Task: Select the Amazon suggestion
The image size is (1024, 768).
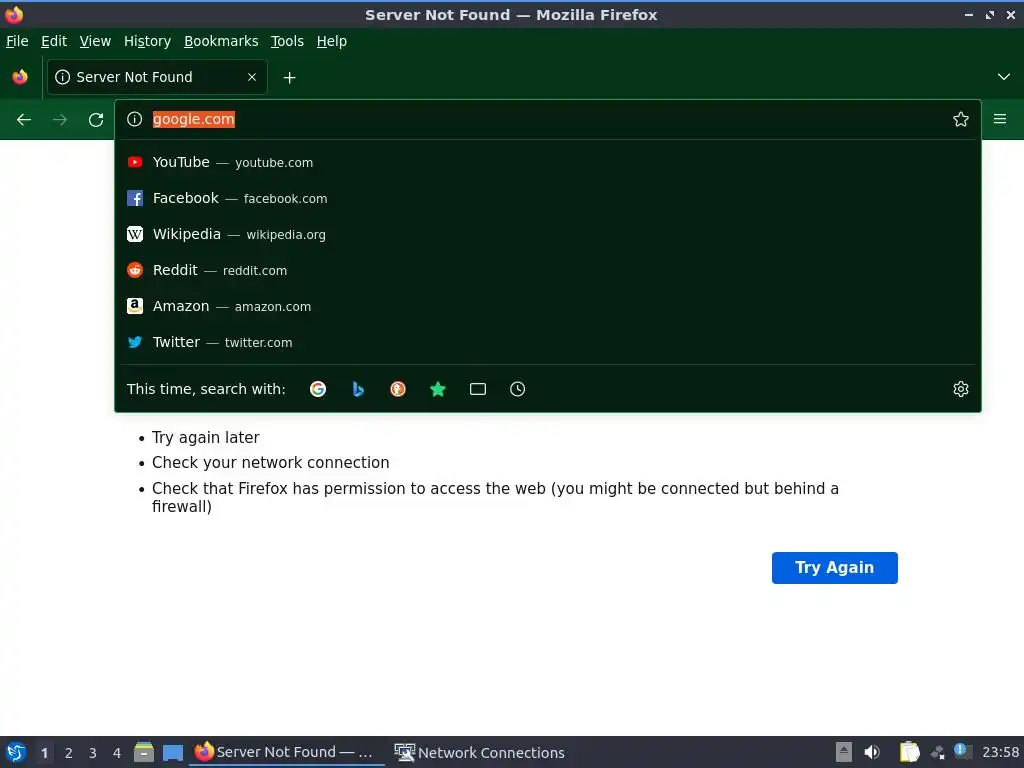Action: click(547, 306)
